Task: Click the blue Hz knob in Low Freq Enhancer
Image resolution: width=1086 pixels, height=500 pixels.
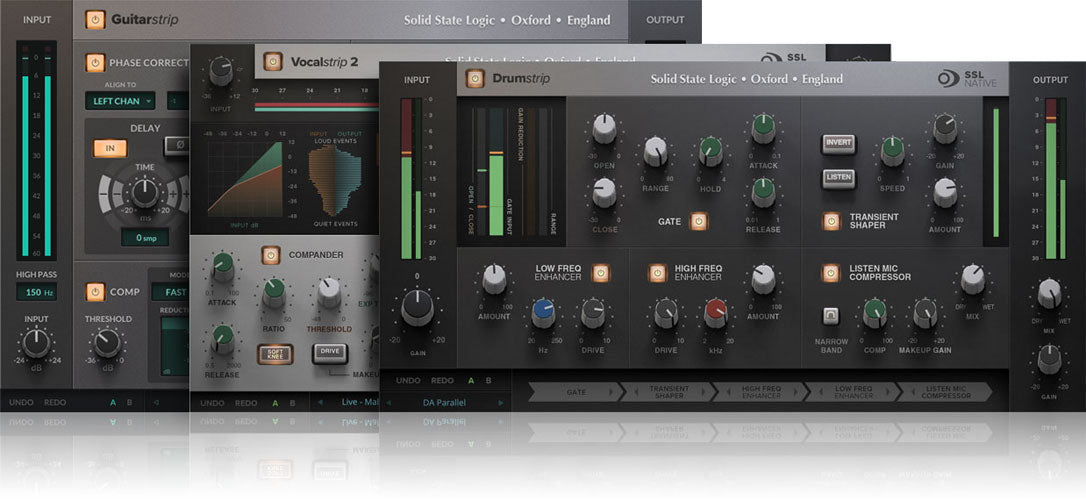Action: click(543, 313)
